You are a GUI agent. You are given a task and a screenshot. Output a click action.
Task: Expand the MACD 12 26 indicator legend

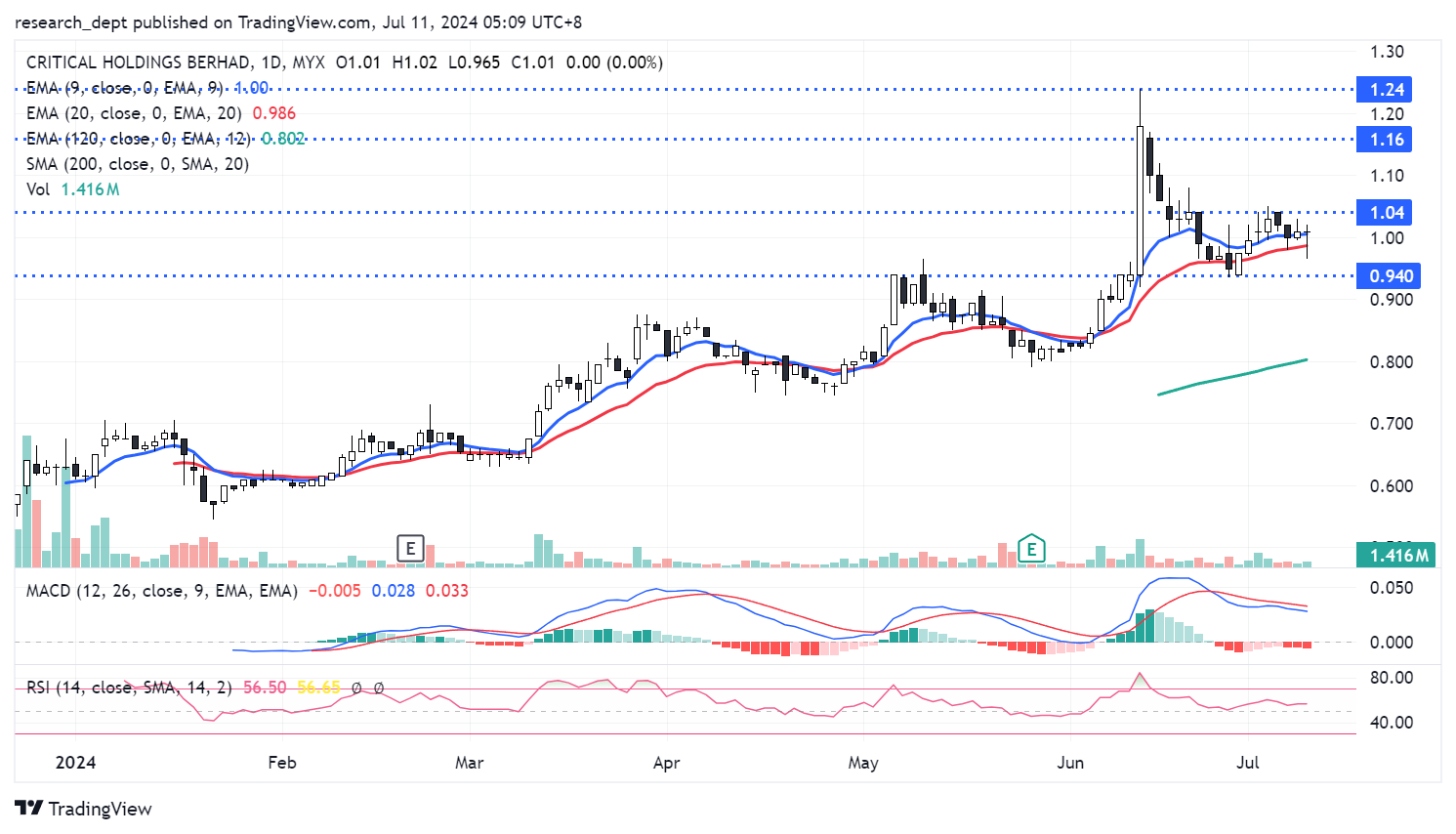161,591
